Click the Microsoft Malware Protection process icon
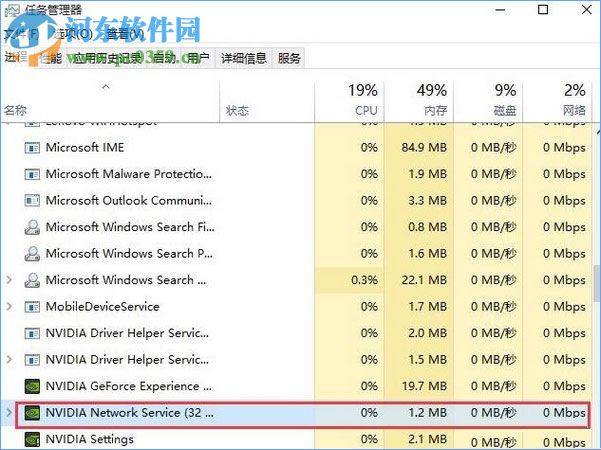Viewport: 601px width, 450px height. click(32, 174)
